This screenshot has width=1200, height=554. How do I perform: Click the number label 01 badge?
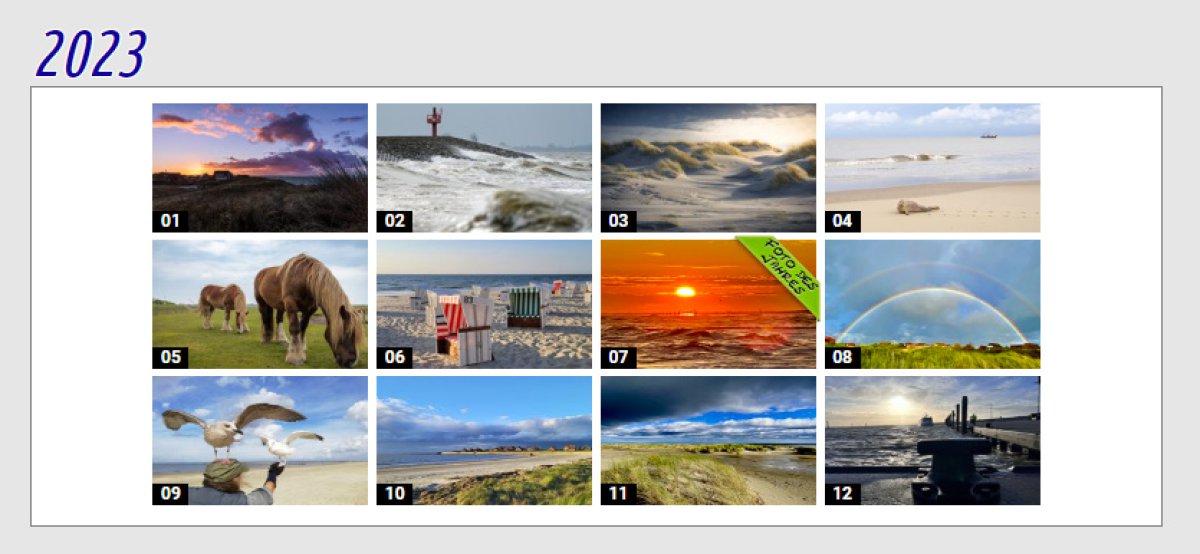point(170,221)
